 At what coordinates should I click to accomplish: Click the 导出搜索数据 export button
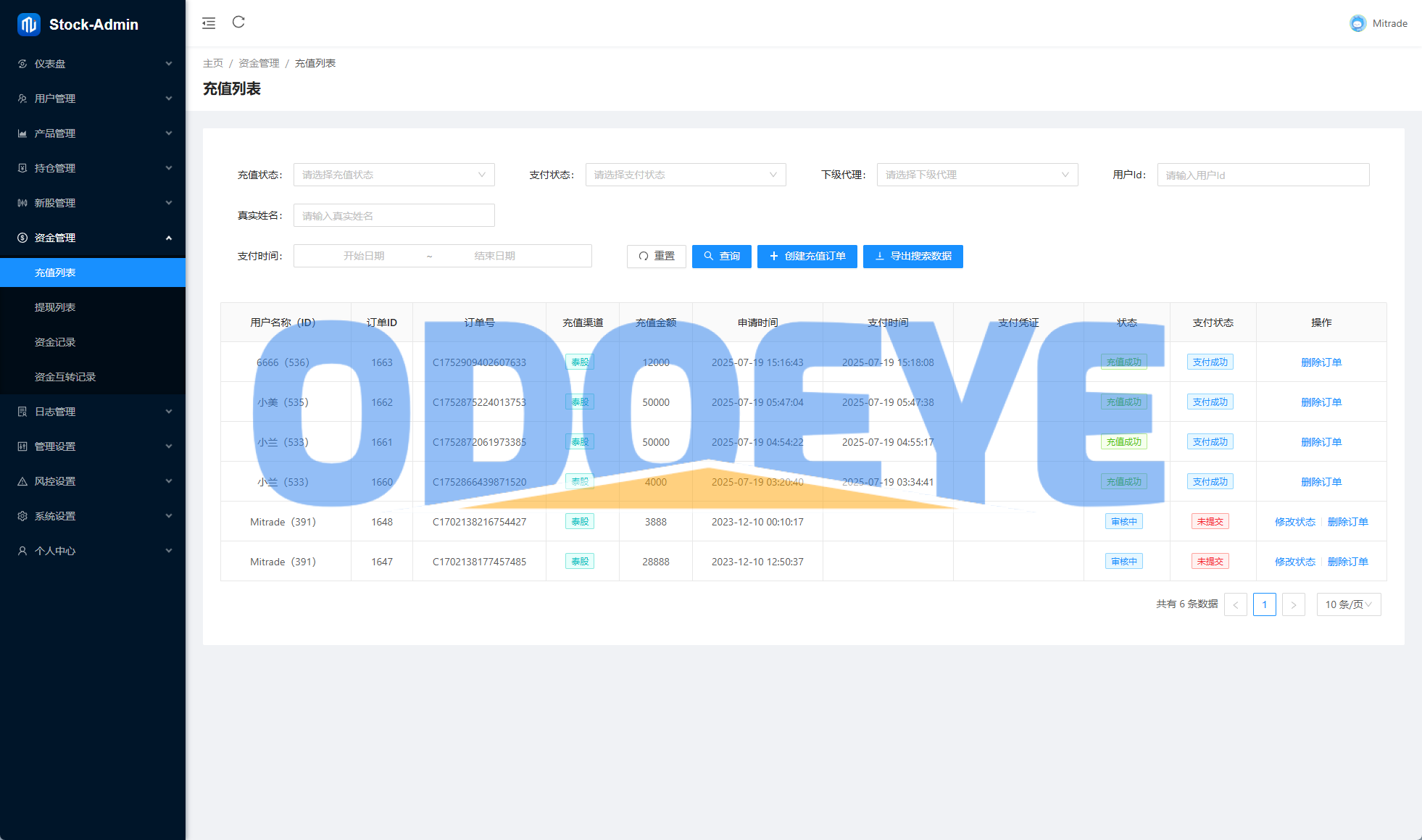[912, 256]
